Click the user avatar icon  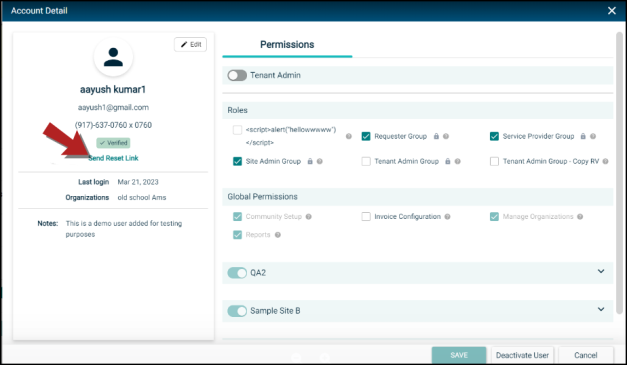tap(113, 57)
